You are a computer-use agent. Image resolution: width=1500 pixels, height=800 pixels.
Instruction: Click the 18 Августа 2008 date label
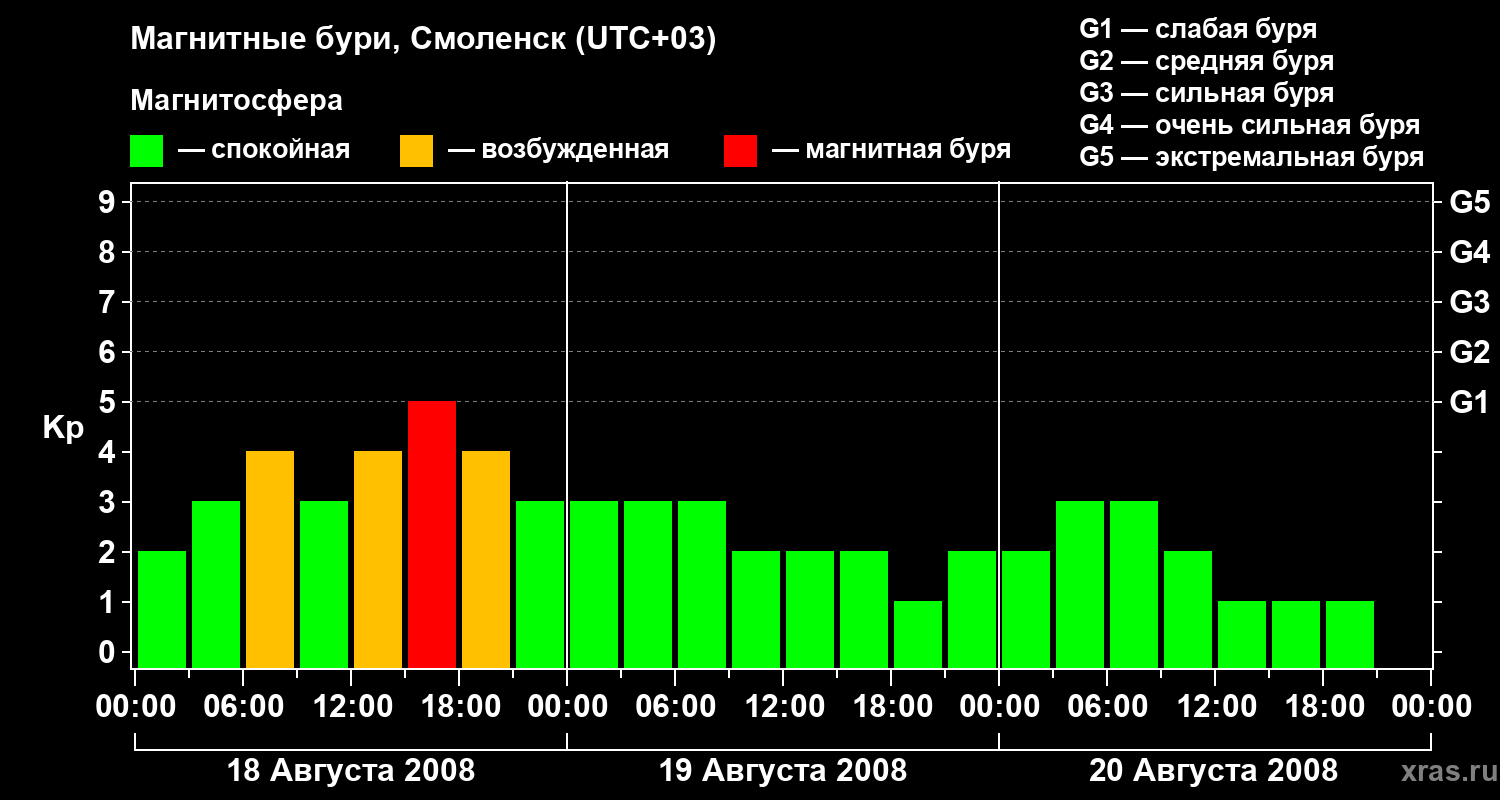pyautogui.click(x=351, y=770)
